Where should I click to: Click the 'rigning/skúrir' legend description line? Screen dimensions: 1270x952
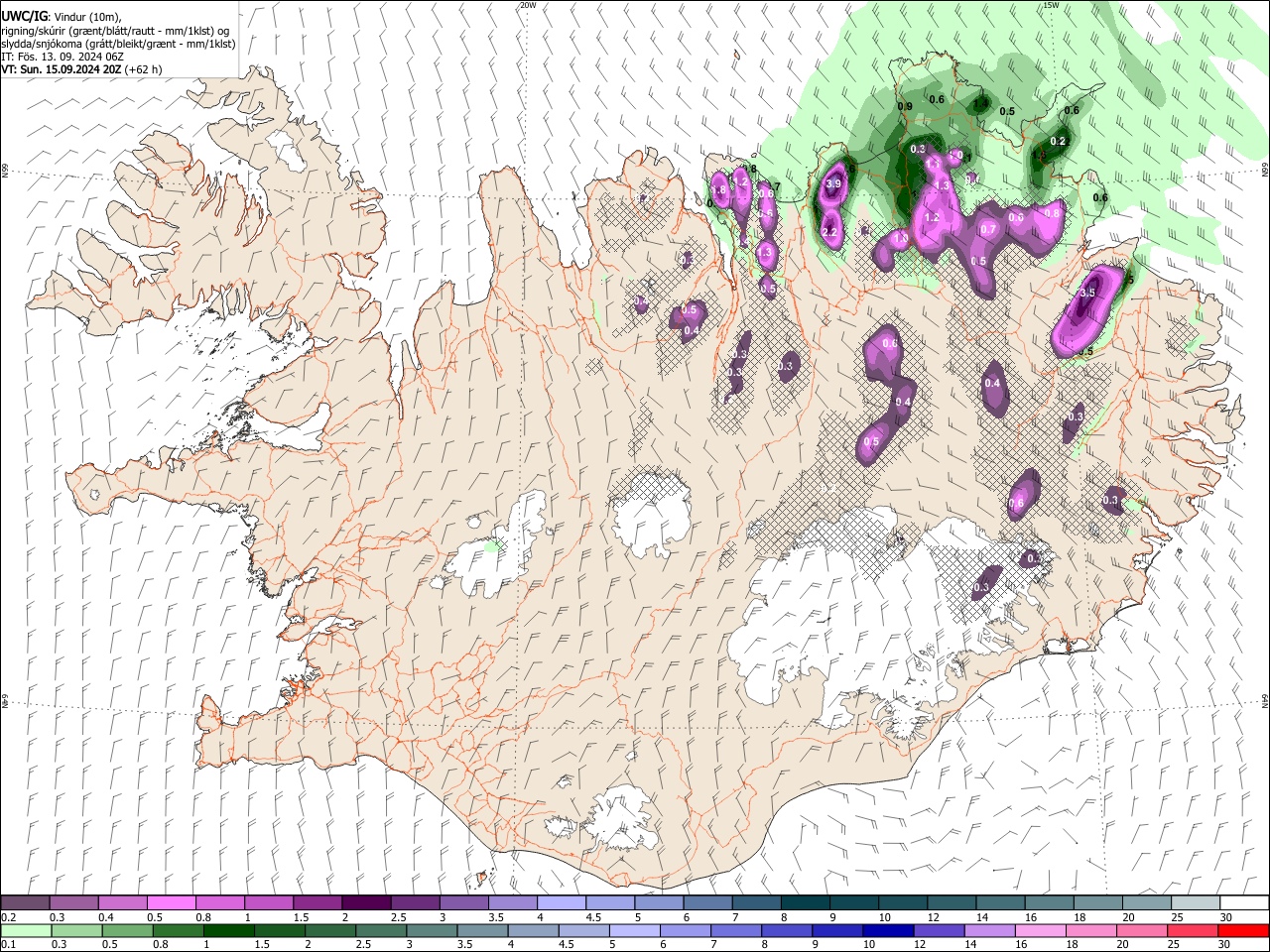pos(115,31)
